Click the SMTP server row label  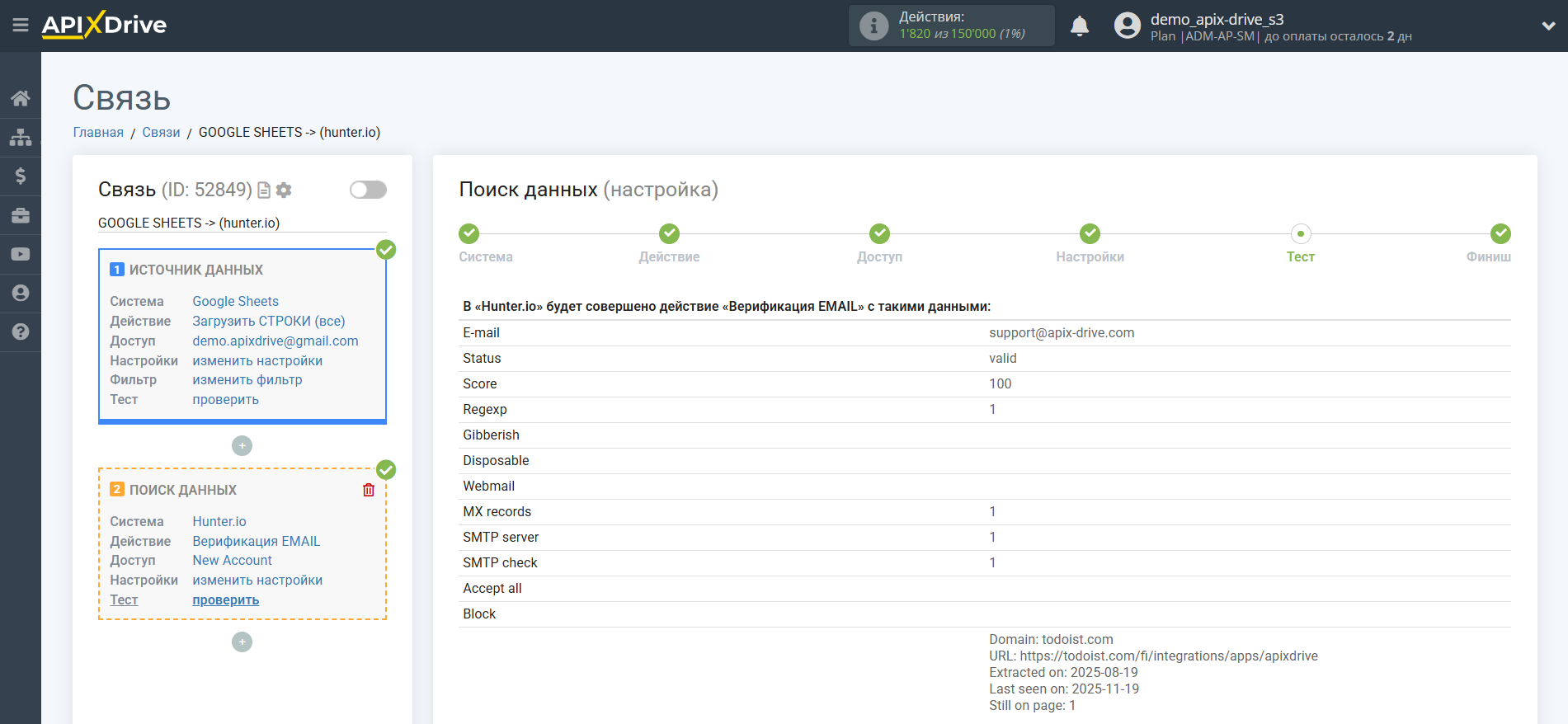click(501, 537)
